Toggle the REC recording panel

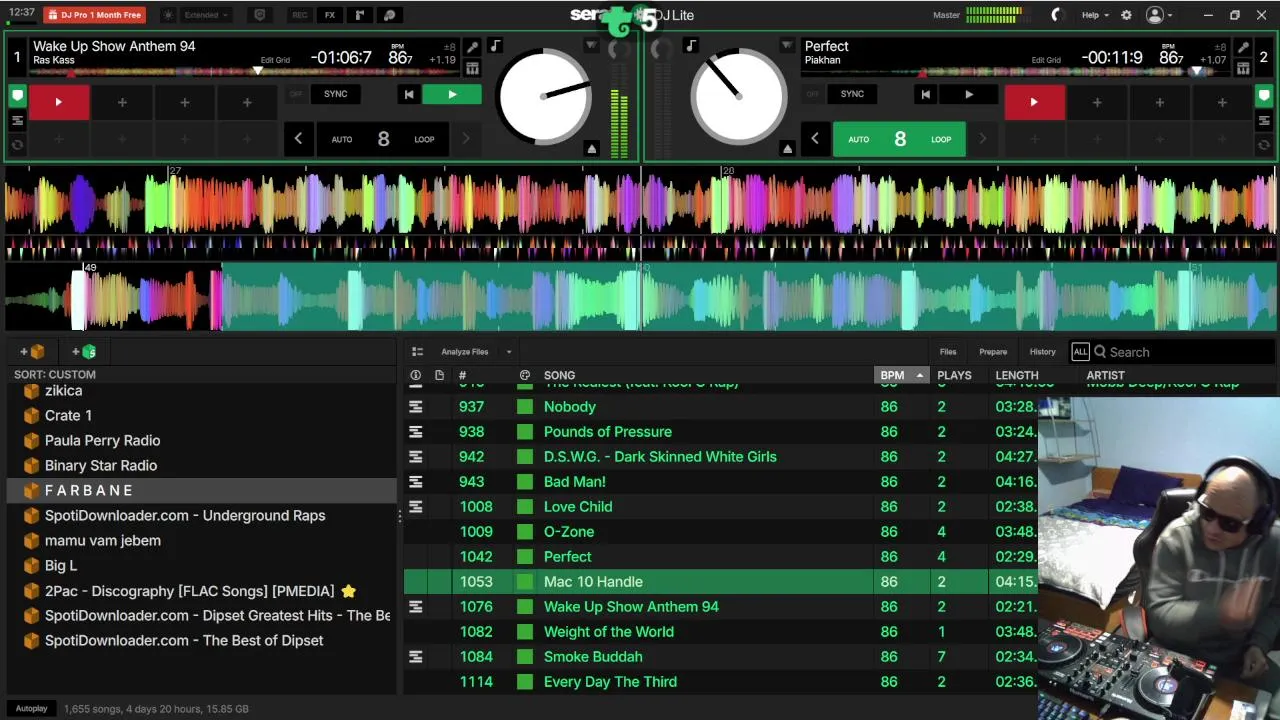pyautogui.click(x=299, y=15)
